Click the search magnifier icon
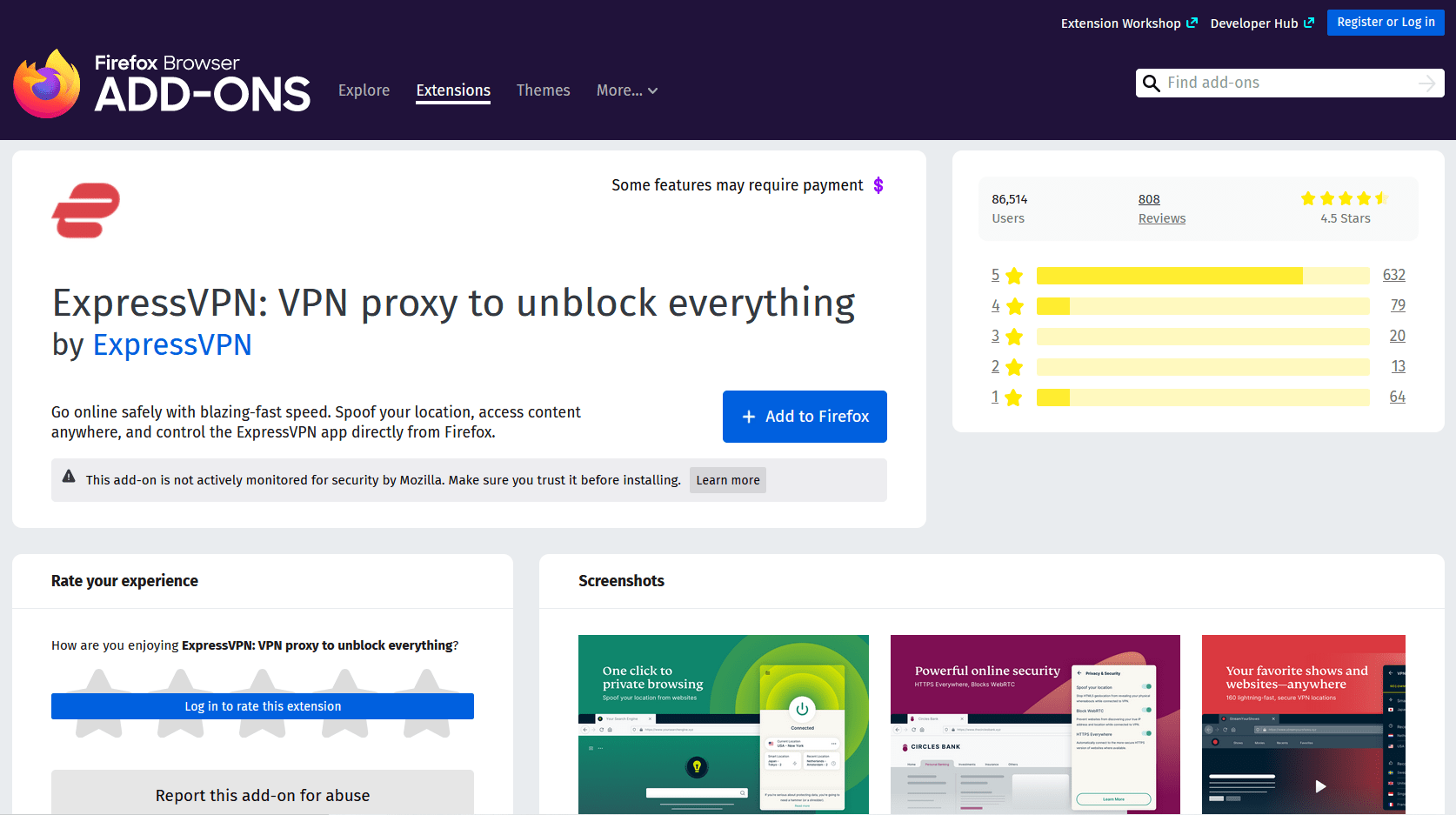This screenshot has width=1456, height=815. (x=1151, y=84)
